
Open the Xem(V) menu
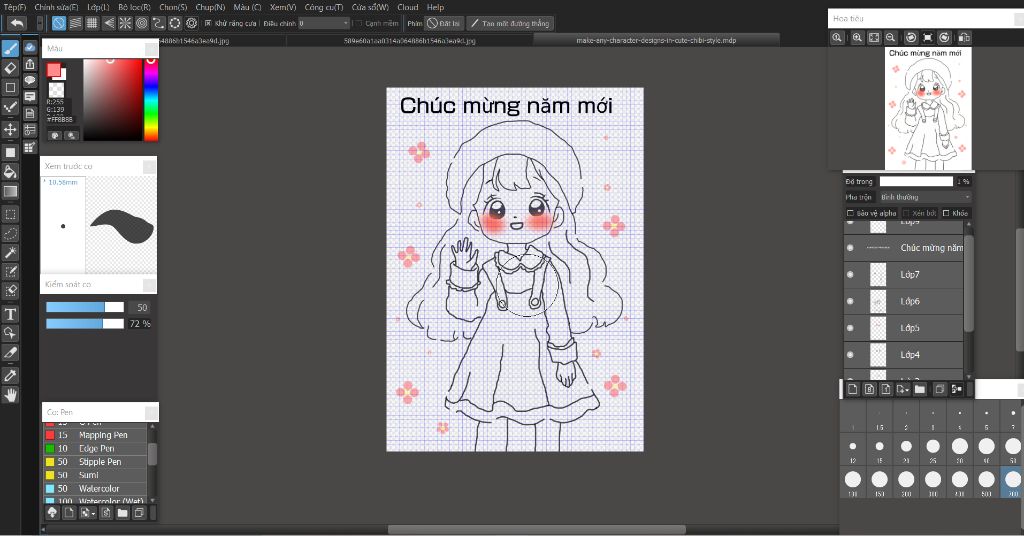pyautogui.click(x=283, y=7)
